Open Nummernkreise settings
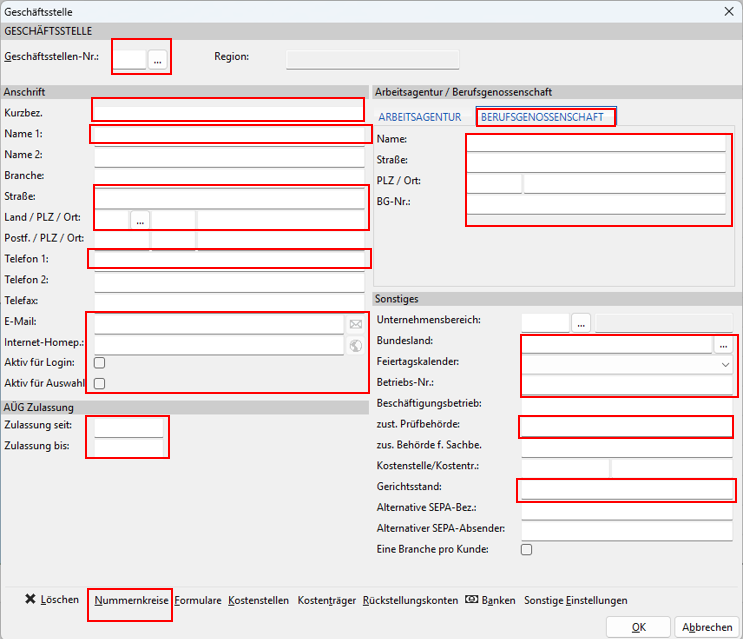Viewport: 744px width, 639px height. coord(131,601)
